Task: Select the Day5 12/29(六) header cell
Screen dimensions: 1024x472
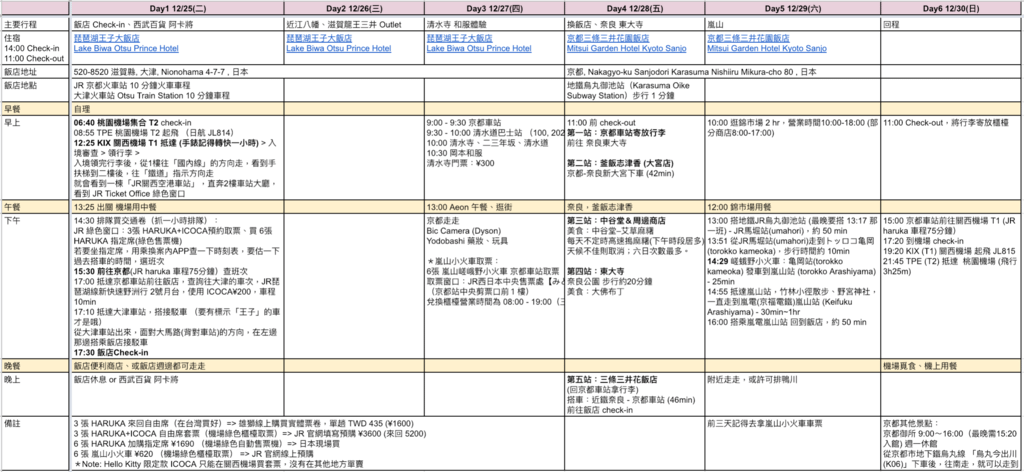Action: click(792, 8)
